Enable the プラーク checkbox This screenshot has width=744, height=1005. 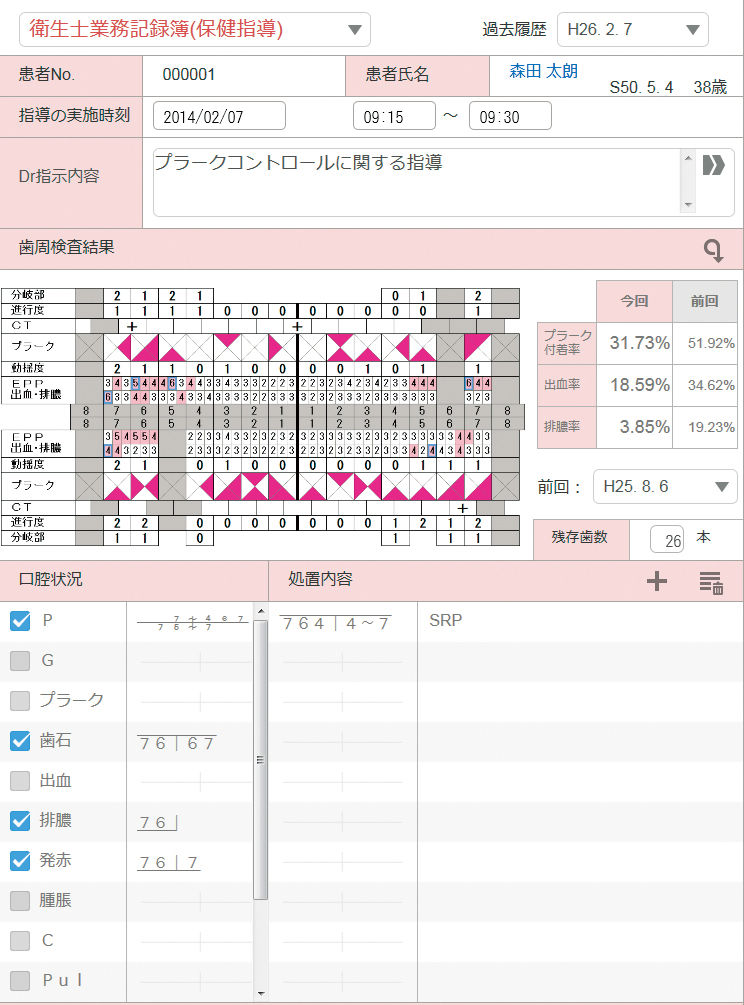pyautogui.click(x=20, y=700)
